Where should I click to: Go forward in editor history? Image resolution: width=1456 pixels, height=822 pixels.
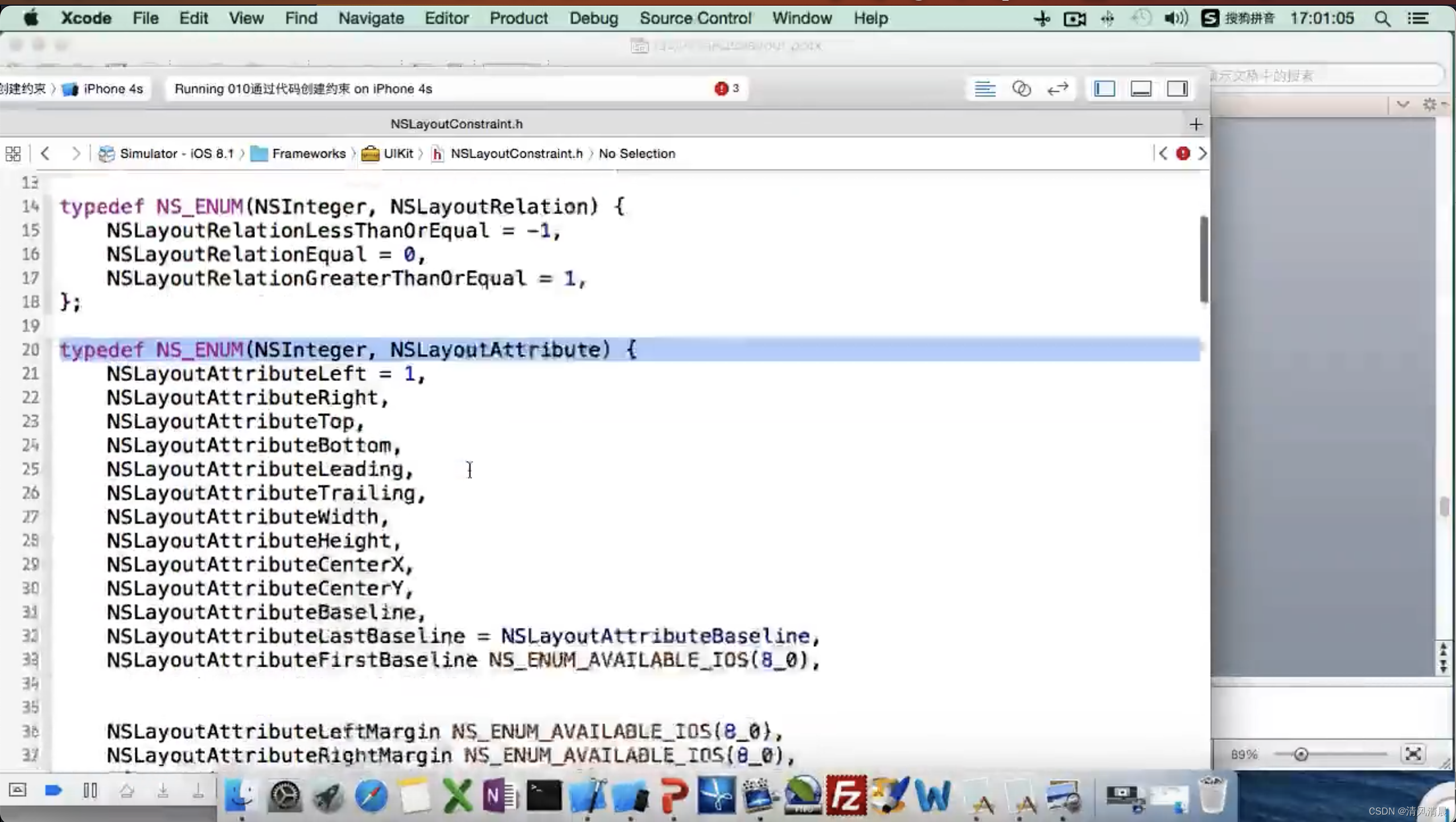pyautogui.click(x=76, y=154)
